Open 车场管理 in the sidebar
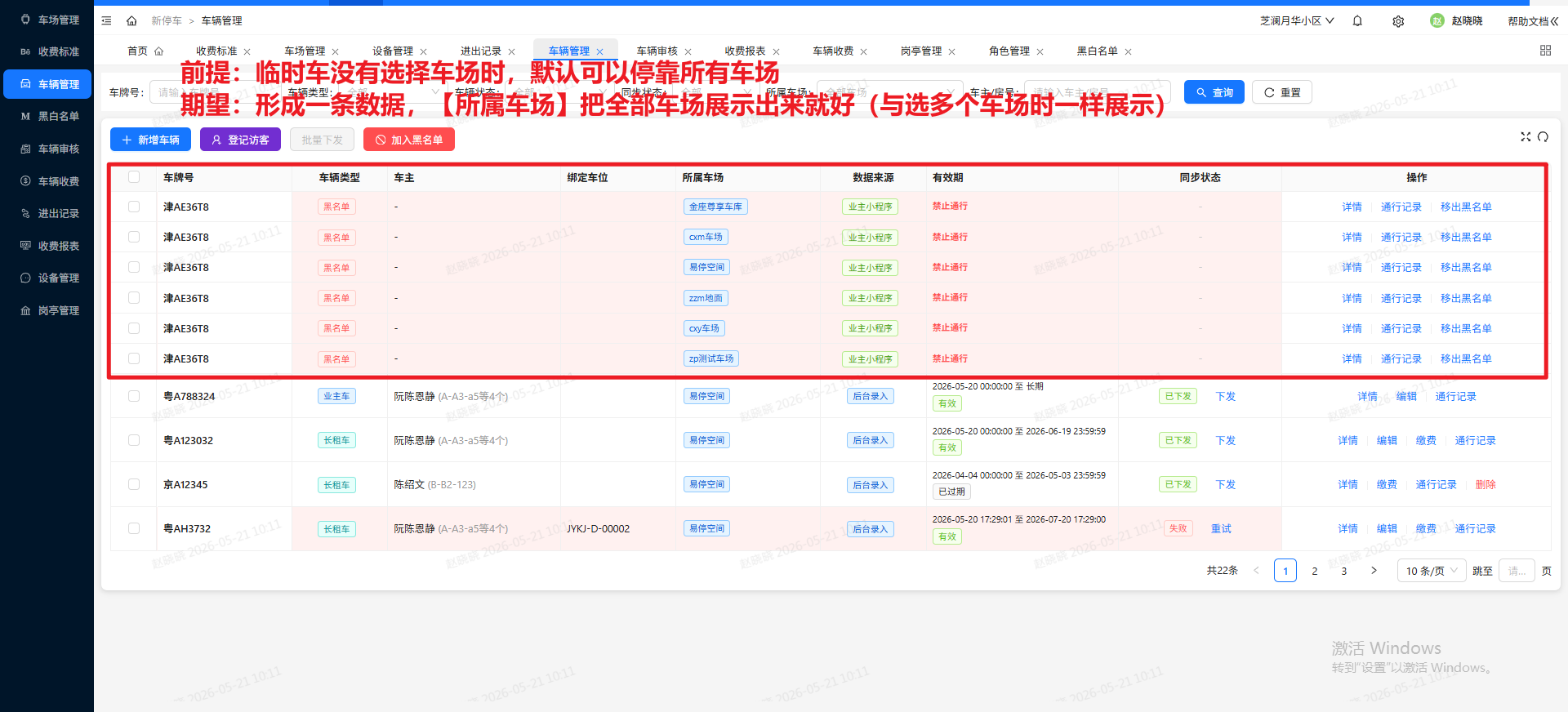1568x712 pixels. [x=47, y=20]
